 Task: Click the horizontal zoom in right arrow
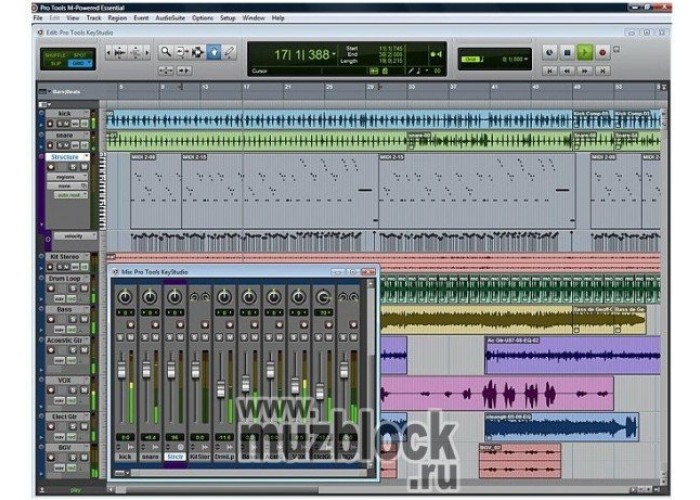pyautogui.click(x=147, y=53)
